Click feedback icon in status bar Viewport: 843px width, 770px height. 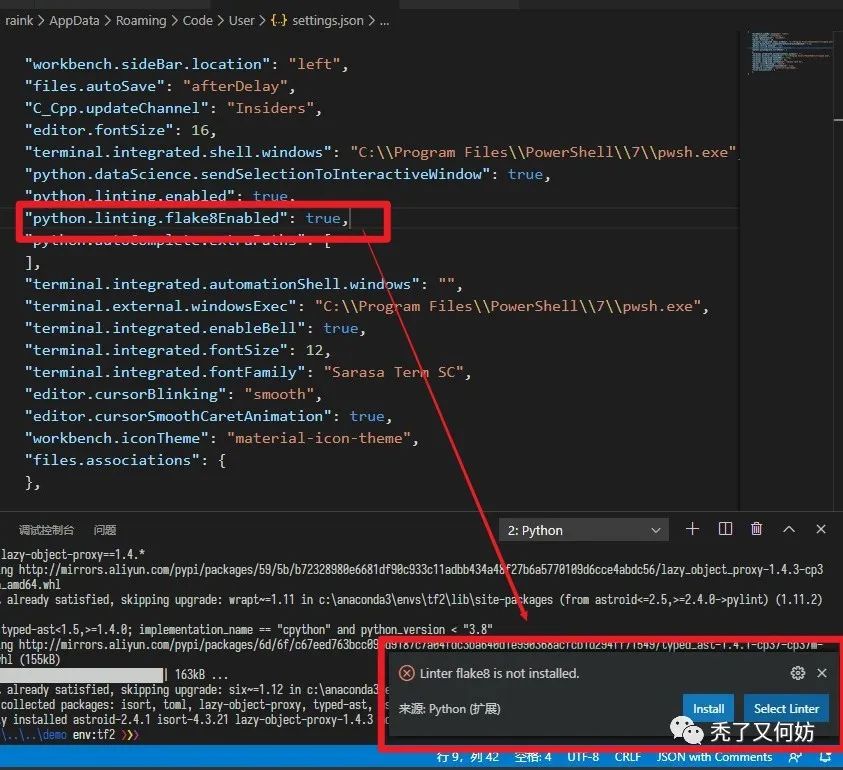795,757
